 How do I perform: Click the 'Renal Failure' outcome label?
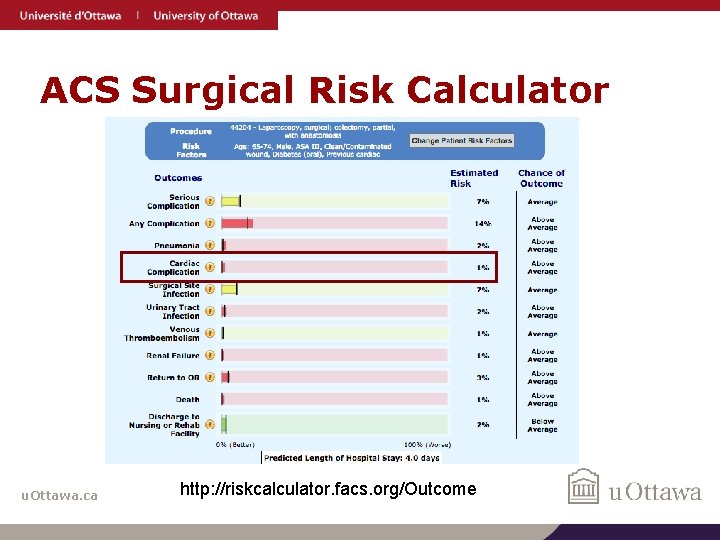tap(173, 356)
